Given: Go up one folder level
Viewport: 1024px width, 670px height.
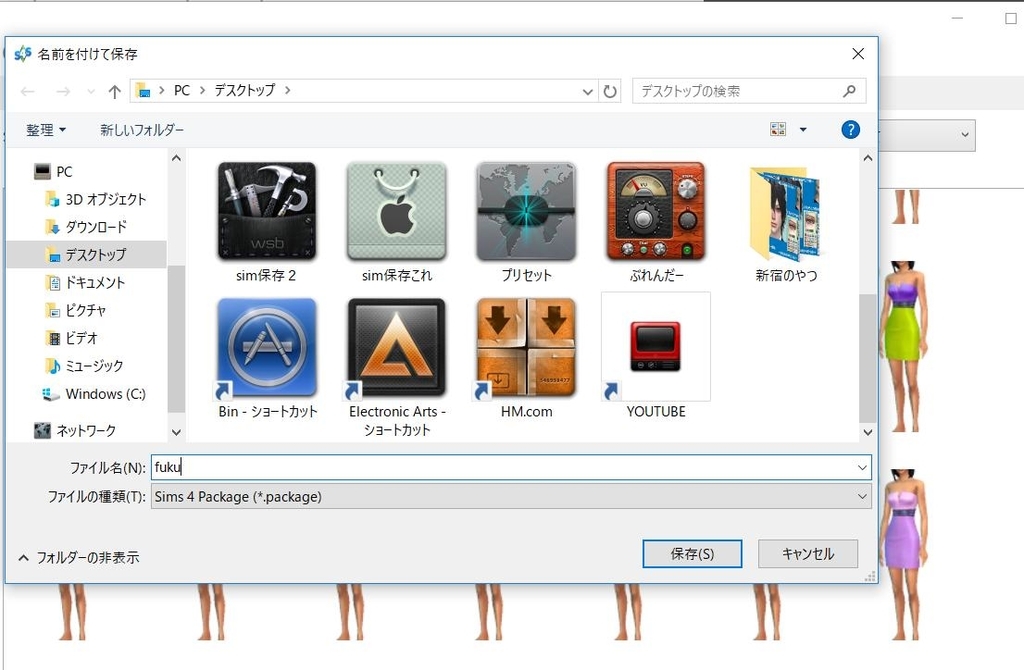Looking at the screenshot, I should (115, 91).
